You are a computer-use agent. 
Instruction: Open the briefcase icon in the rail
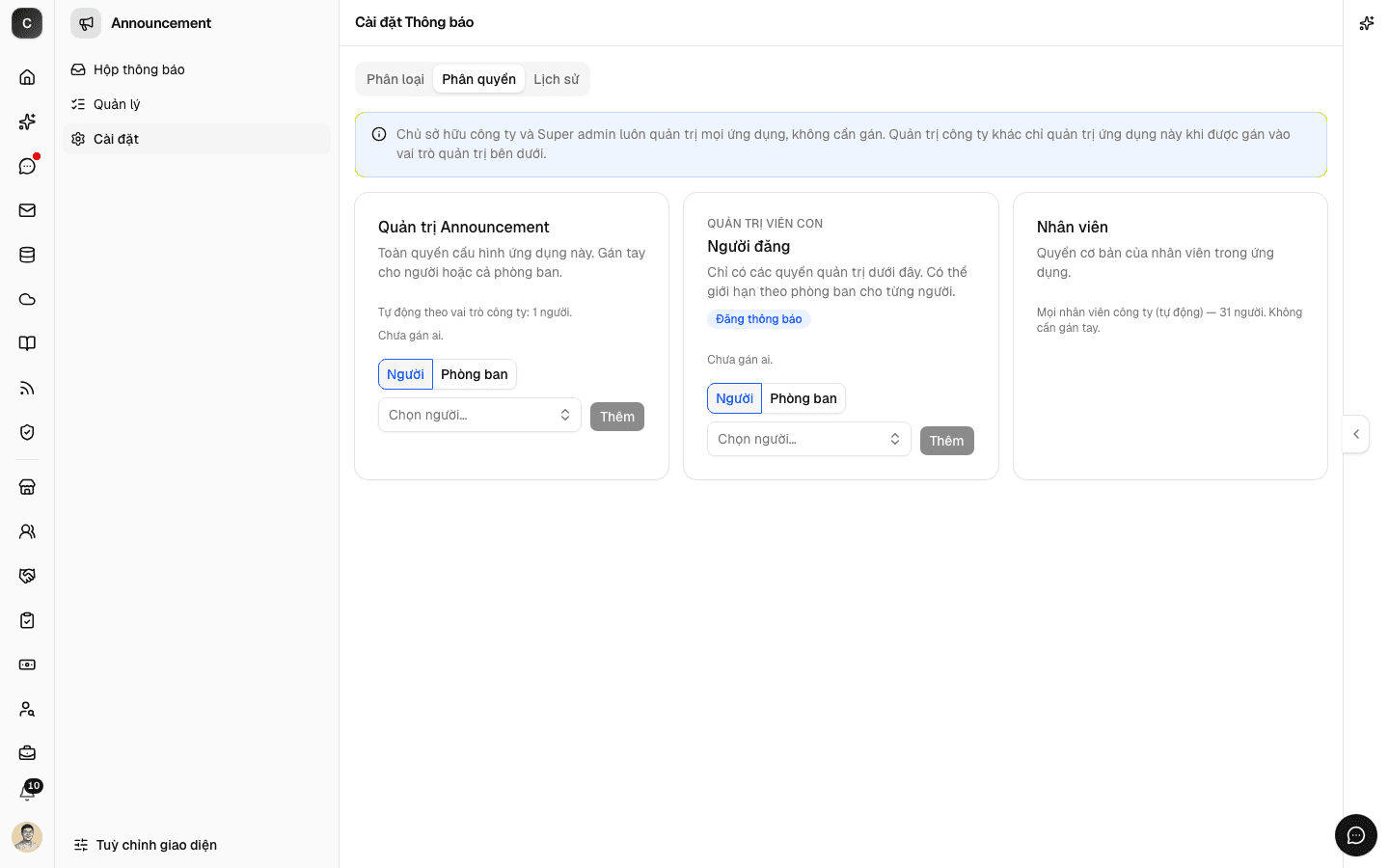27,753
